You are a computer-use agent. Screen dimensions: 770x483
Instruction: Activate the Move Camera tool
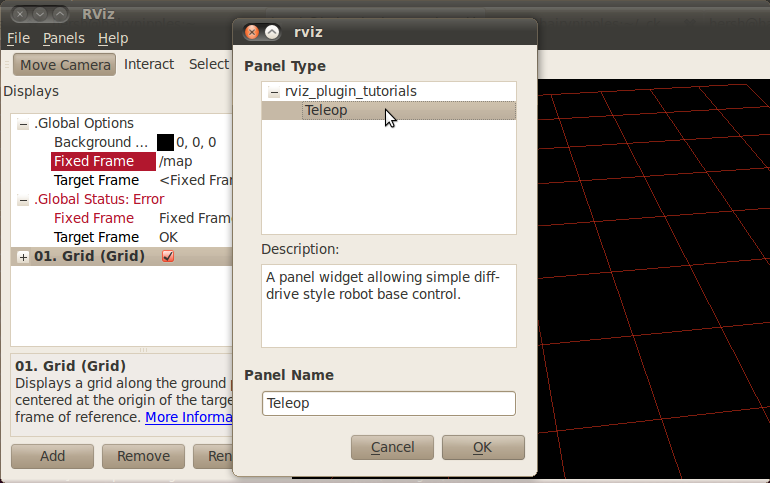pos(65,64)
